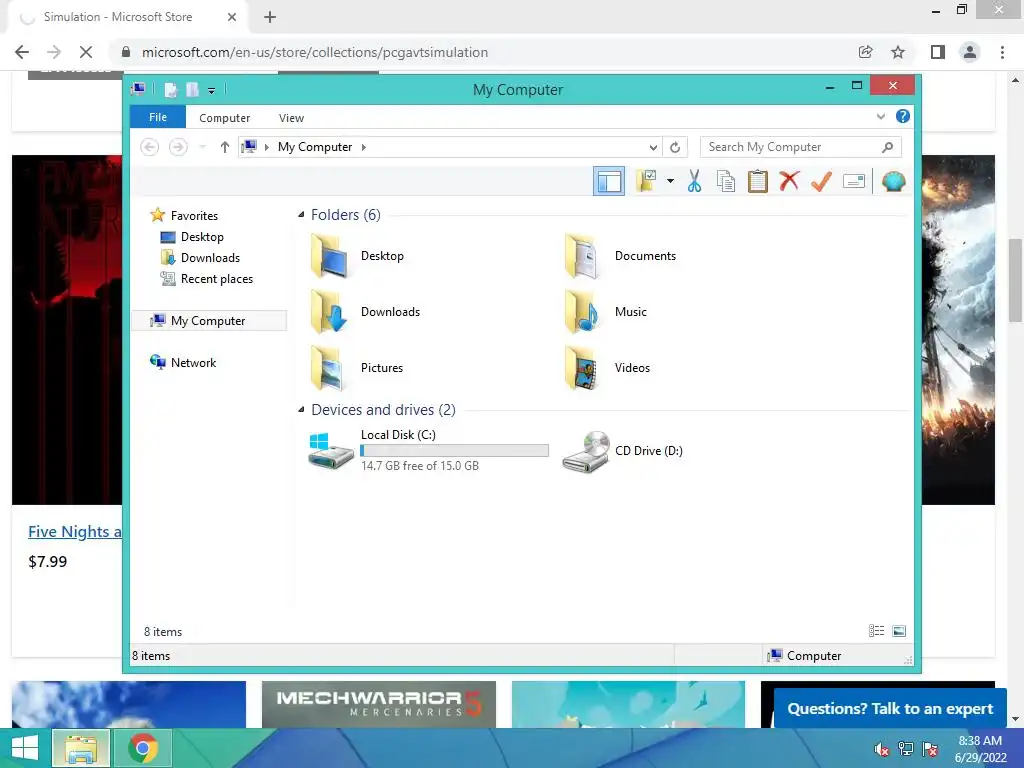Go up one level with the Up arrow
The width and height of the screenshot is (1024, 768).
(225, 147)
